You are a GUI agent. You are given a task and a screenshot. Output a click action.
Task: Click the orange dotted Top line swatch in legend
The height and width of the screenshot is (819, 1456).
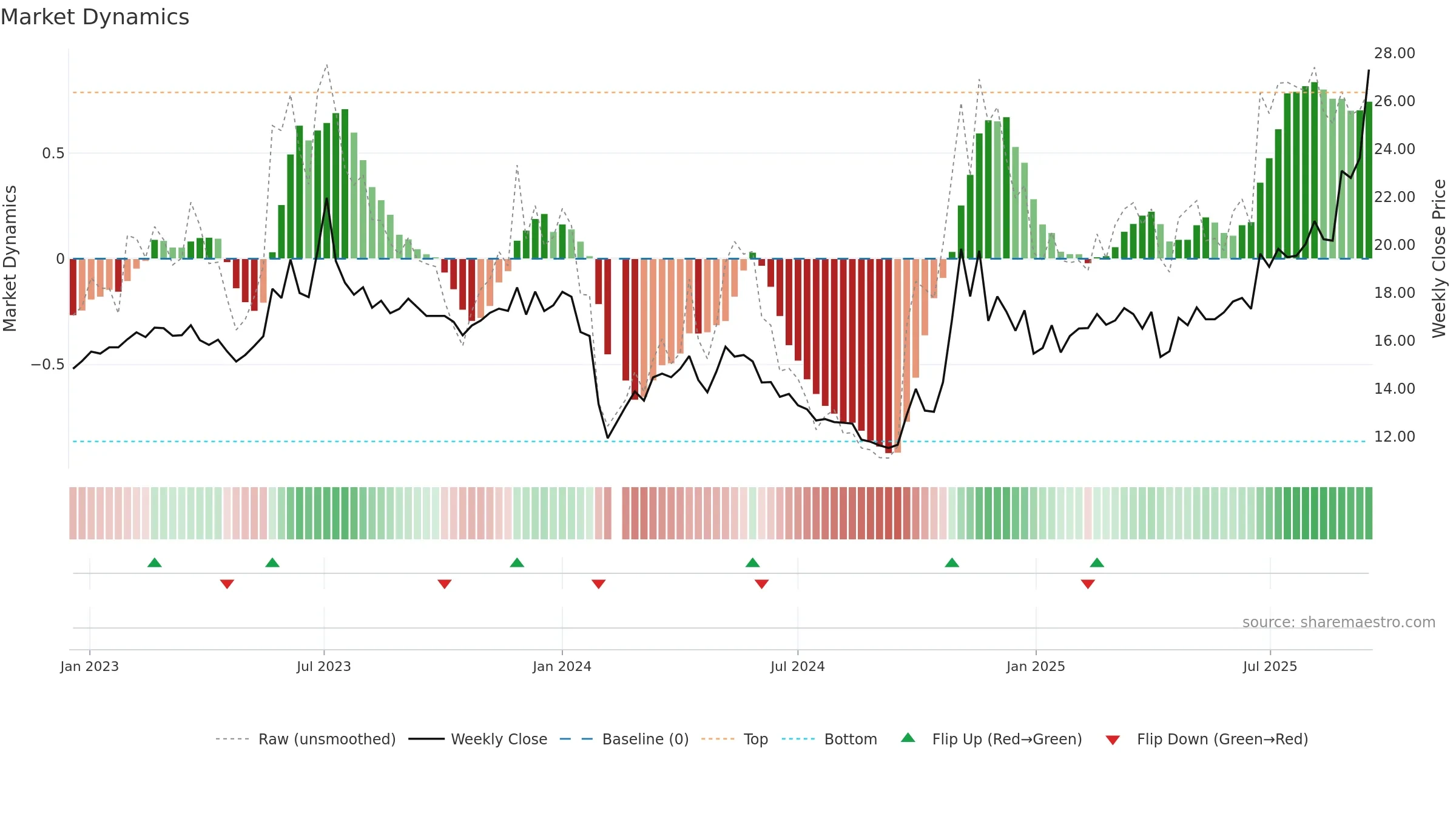(718, 739)
